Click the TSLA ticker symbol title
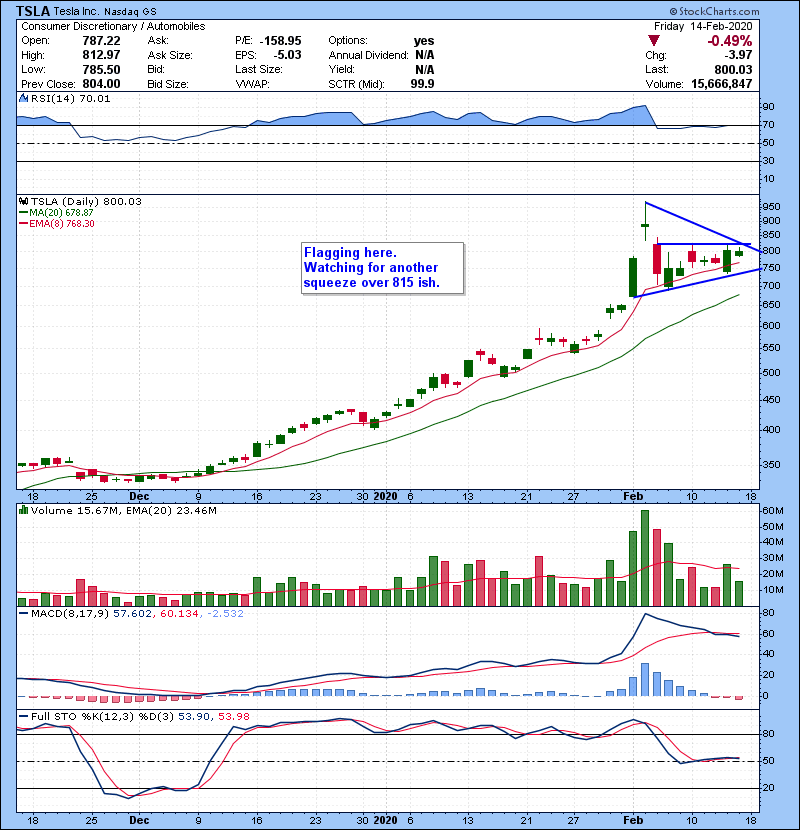Screen dimensions: 800x830 (33, 11)
